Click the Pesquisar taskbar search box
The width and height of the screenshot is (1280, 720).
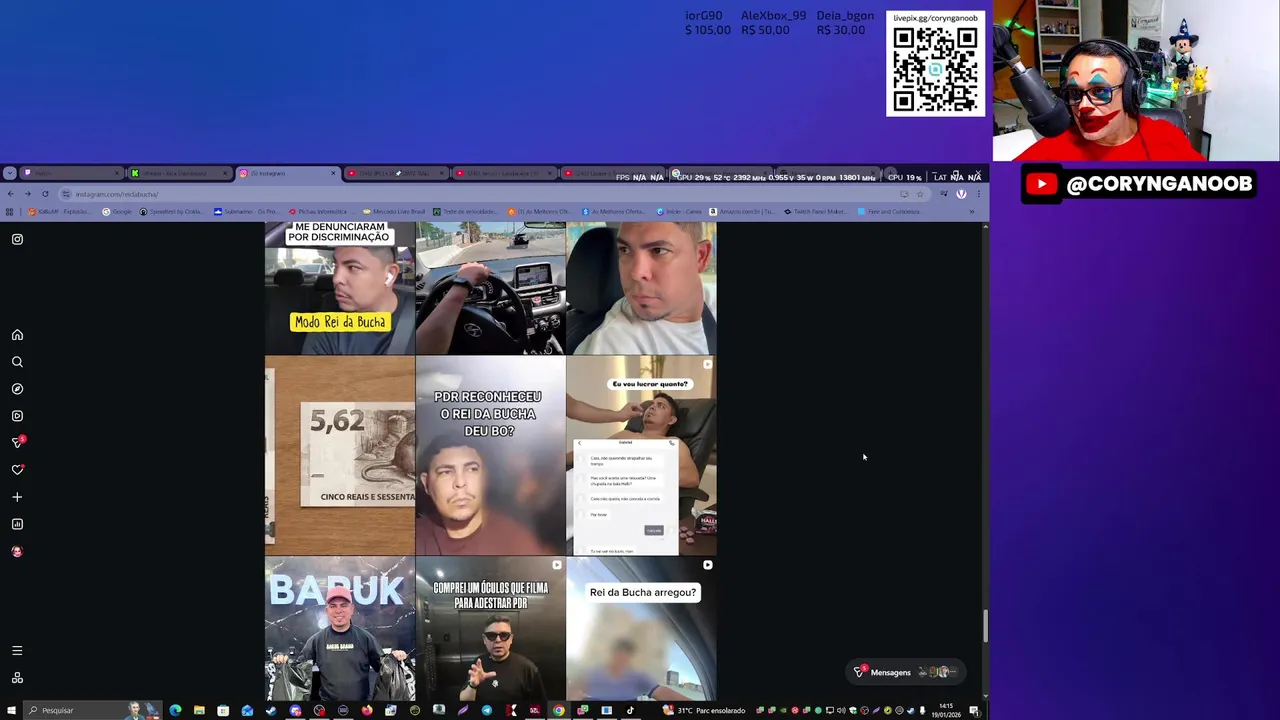(x=90, y=710)
